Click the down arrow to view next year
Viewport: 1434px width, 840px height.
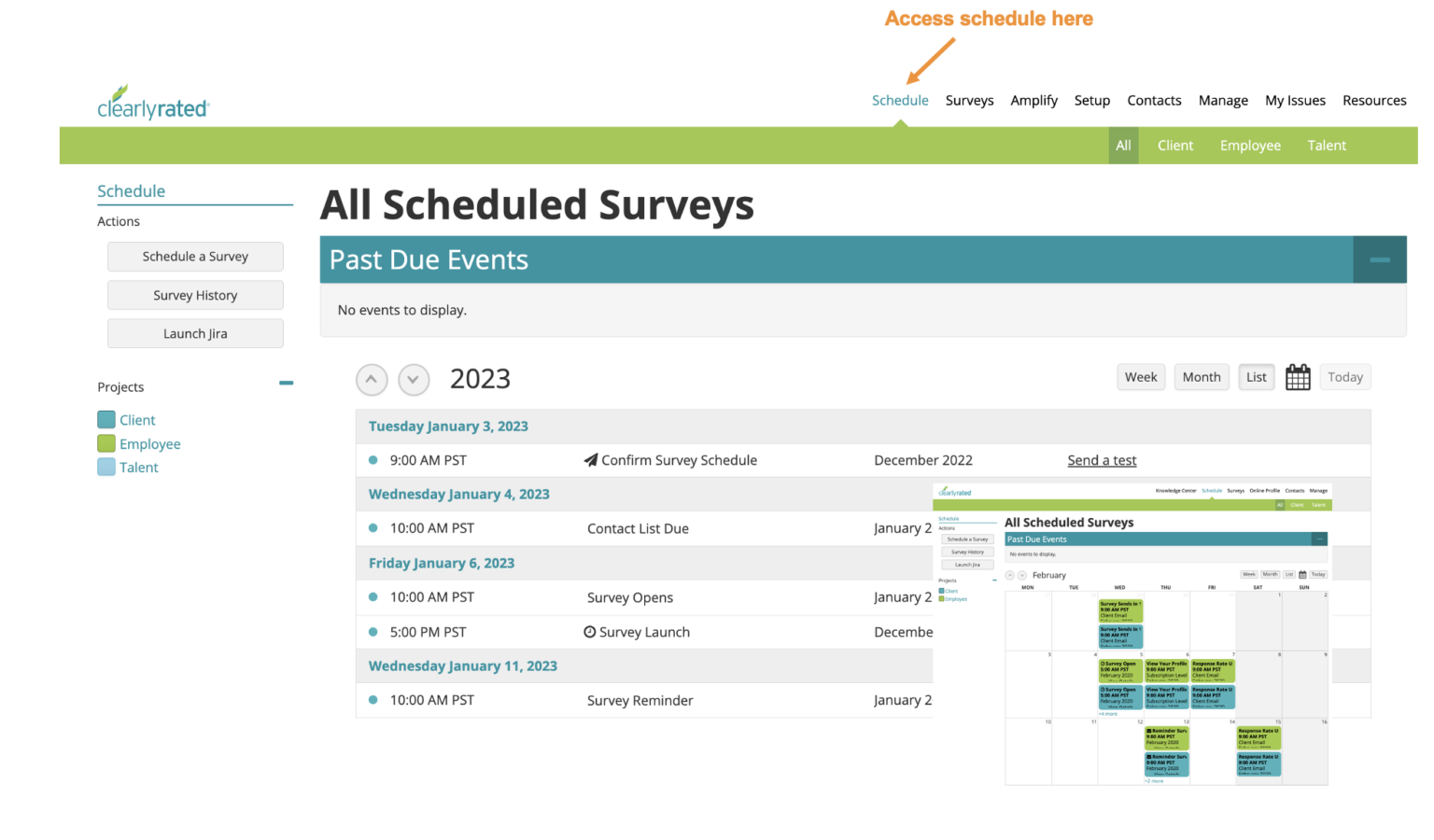414,379
